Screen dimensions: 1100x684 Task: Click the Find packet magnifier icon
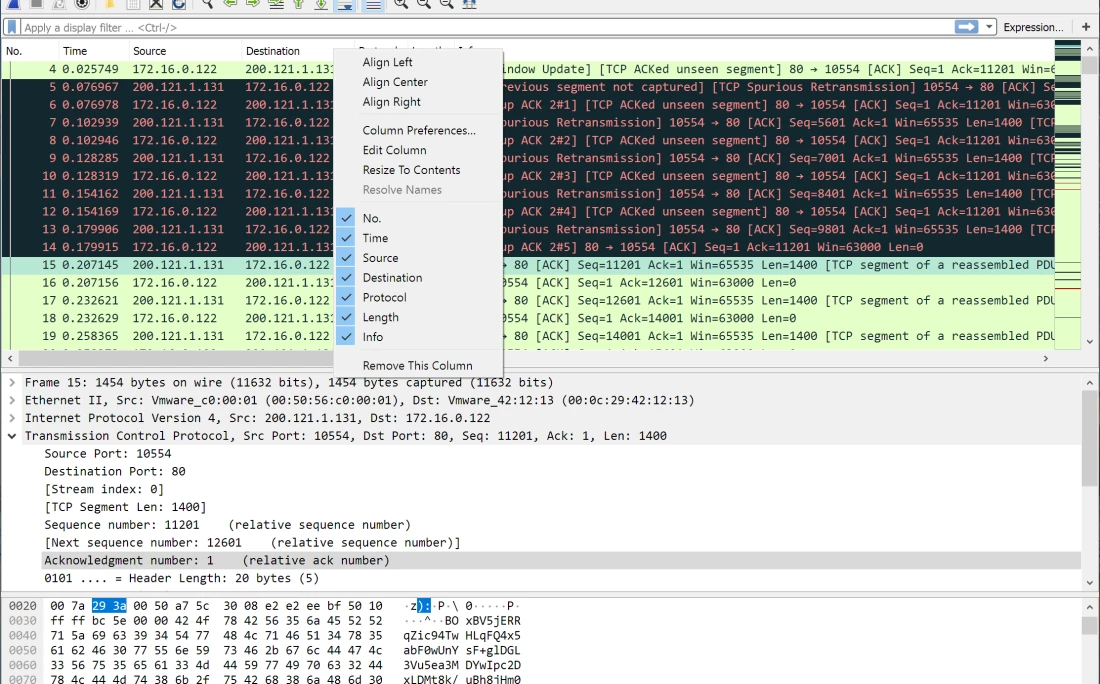tap(207, 4)
